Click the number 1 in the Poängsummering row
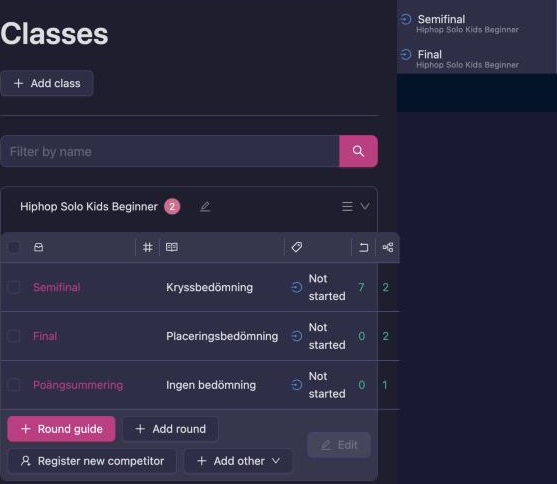This screenshot has width=557, height=484. [x=385, y=385]
